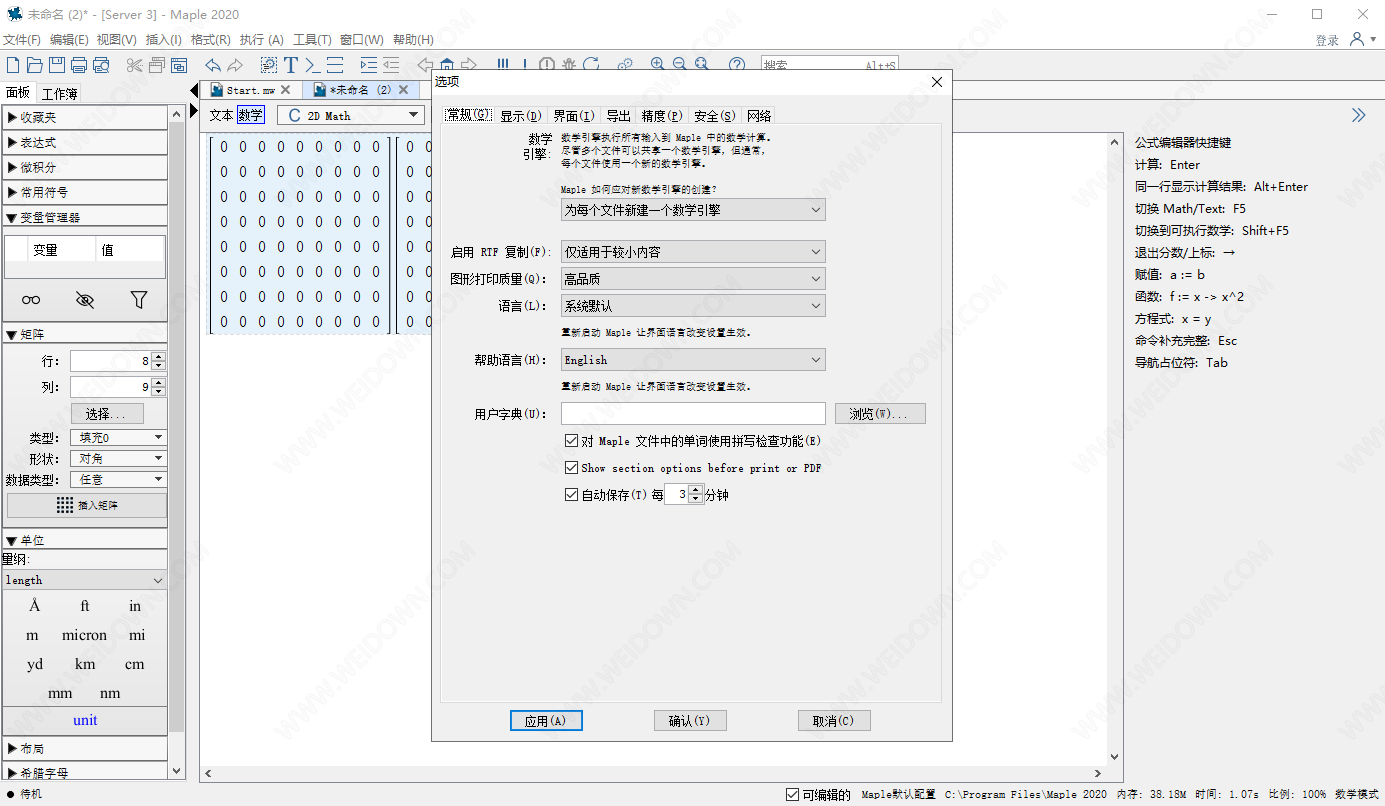
Task: Click the help question mark toolbar icon
Action: click(x=737, y=65)
